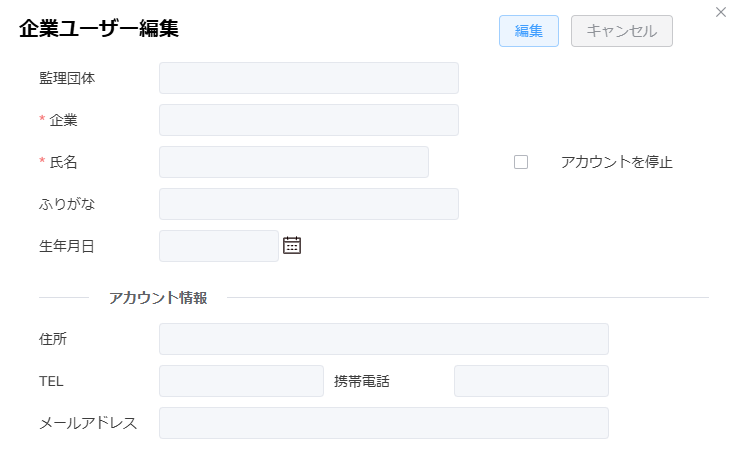Click the 企業ユーザー編集 dialog title
Screen dimensions: 735x473
[x=99, y=29]
